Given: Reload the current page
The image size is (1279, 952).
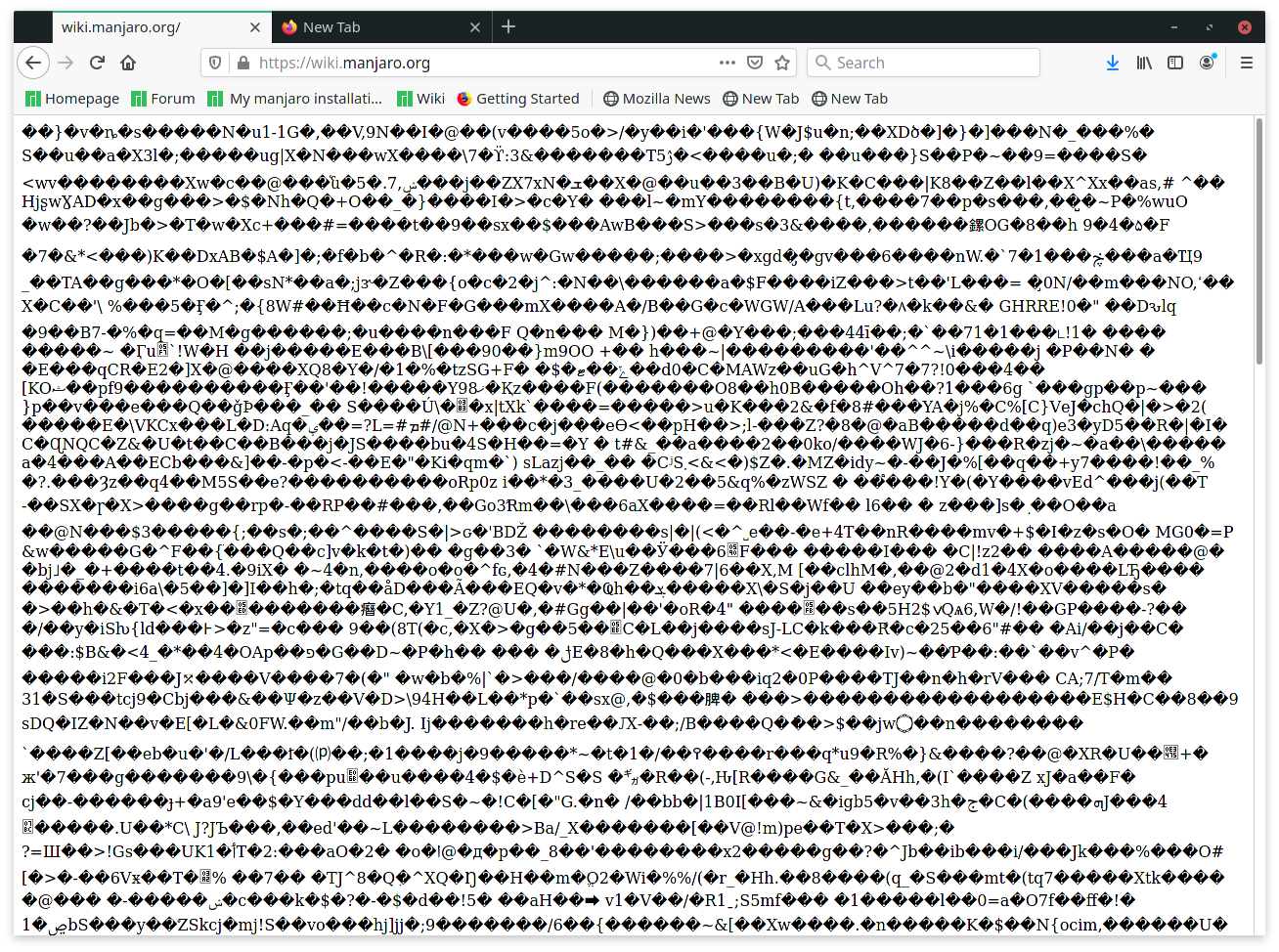Looking at the screenshot, I should click(97, 63).
